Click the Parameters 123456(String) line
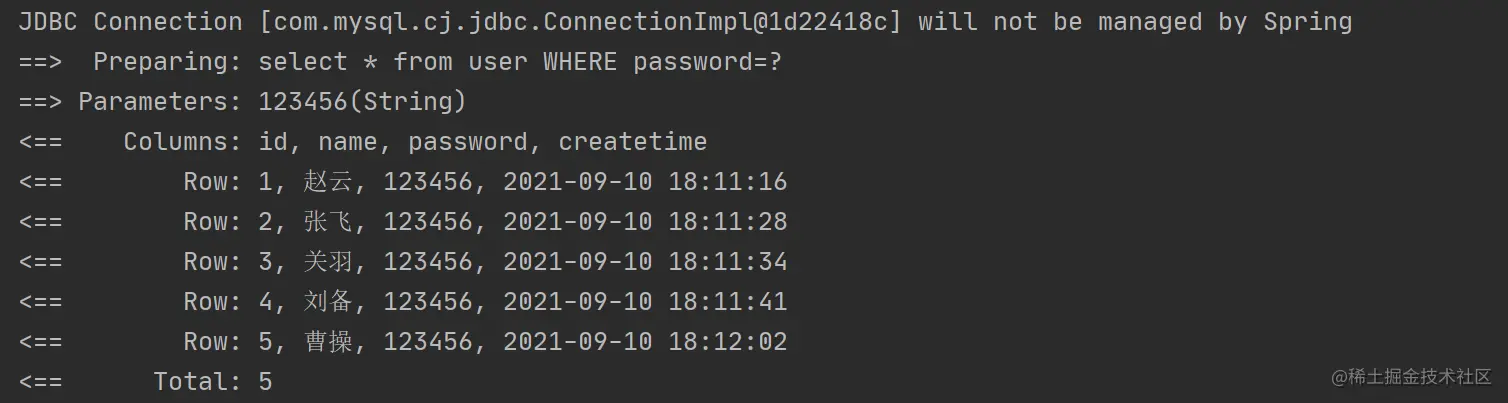 point(242,102)
